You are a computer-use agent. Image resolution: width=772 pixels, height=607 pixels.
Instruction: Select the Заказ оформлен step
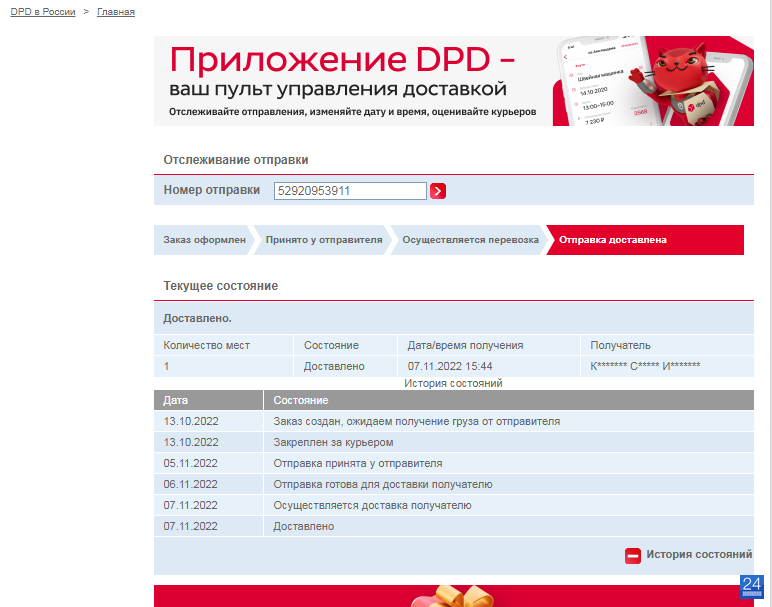pyautogui.click(x=204, y=240)
